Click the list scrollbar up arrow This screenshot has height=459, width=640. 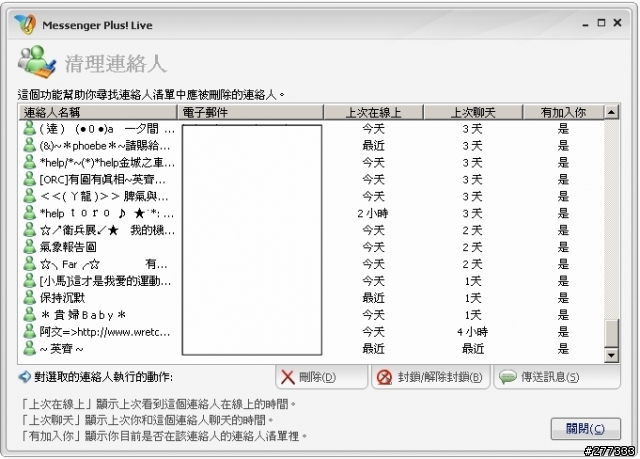tap(611, 112)
